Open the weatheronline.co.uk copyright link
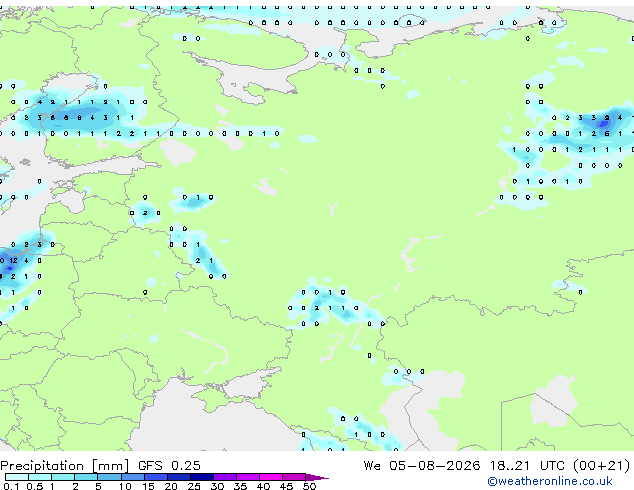 pyautogui.click(x=550, y=481)
